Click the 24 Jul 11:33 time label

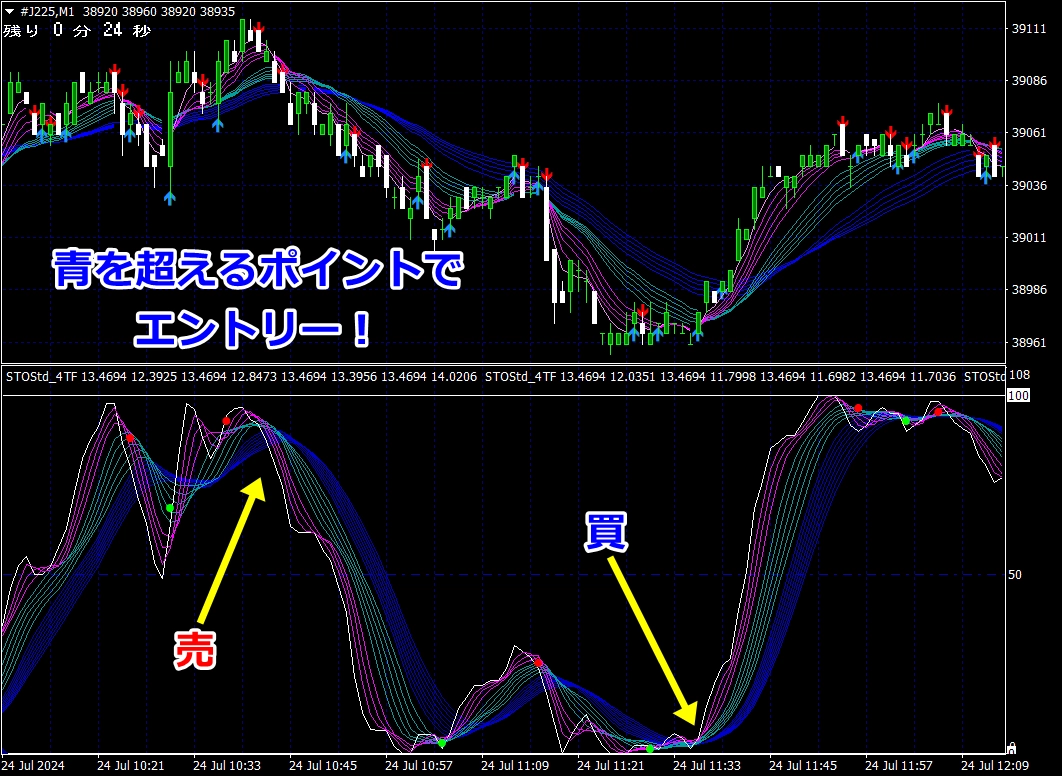pos(707,766)
